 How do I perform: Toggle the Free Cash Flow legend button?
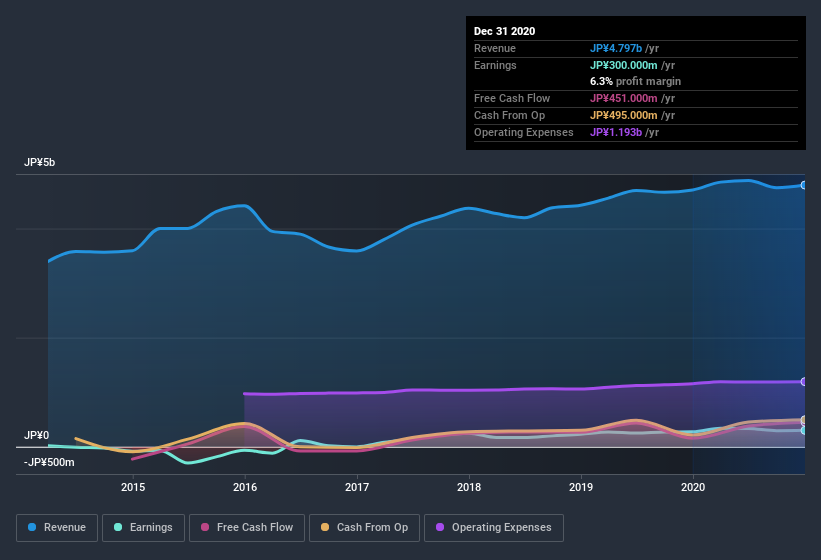247,528
